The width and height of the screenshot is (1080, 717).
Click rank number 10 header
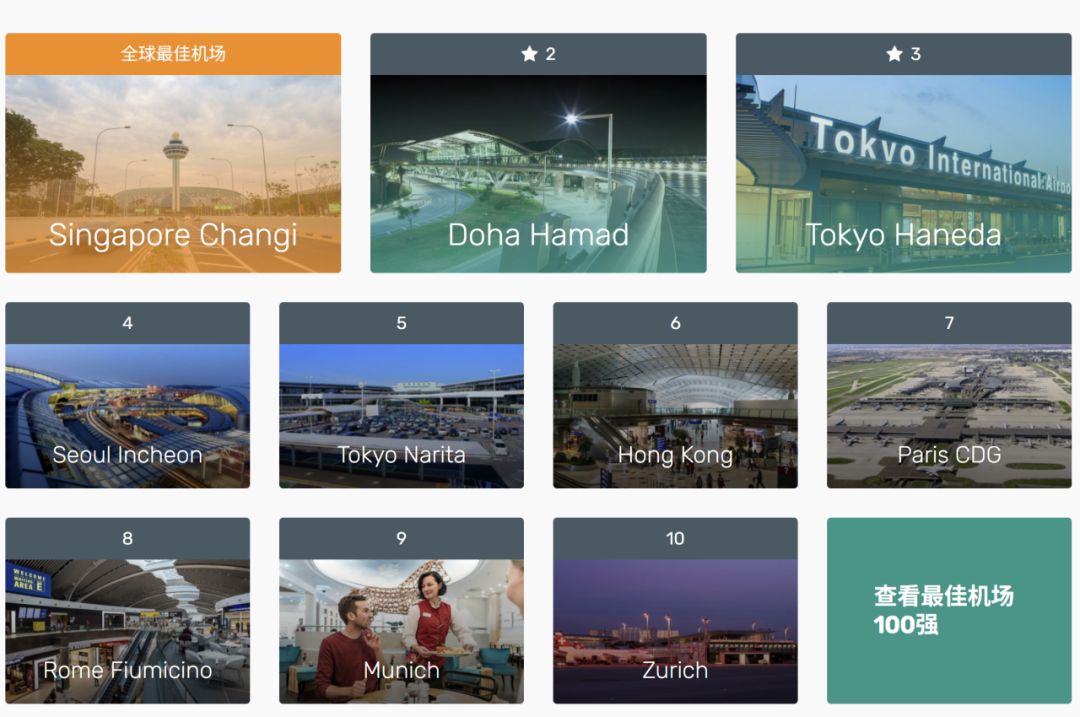675,539
